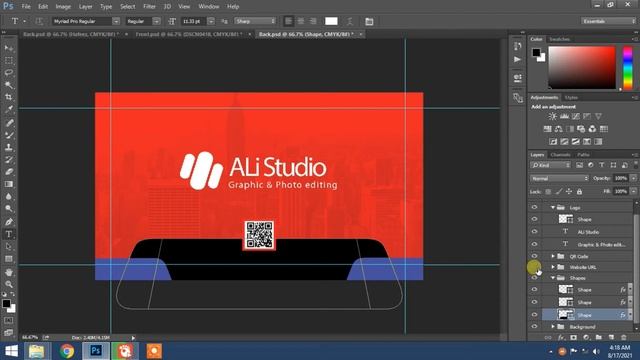Select the Brush tool
The width and height of the screenshot is (640, 360).
[9, 135]
